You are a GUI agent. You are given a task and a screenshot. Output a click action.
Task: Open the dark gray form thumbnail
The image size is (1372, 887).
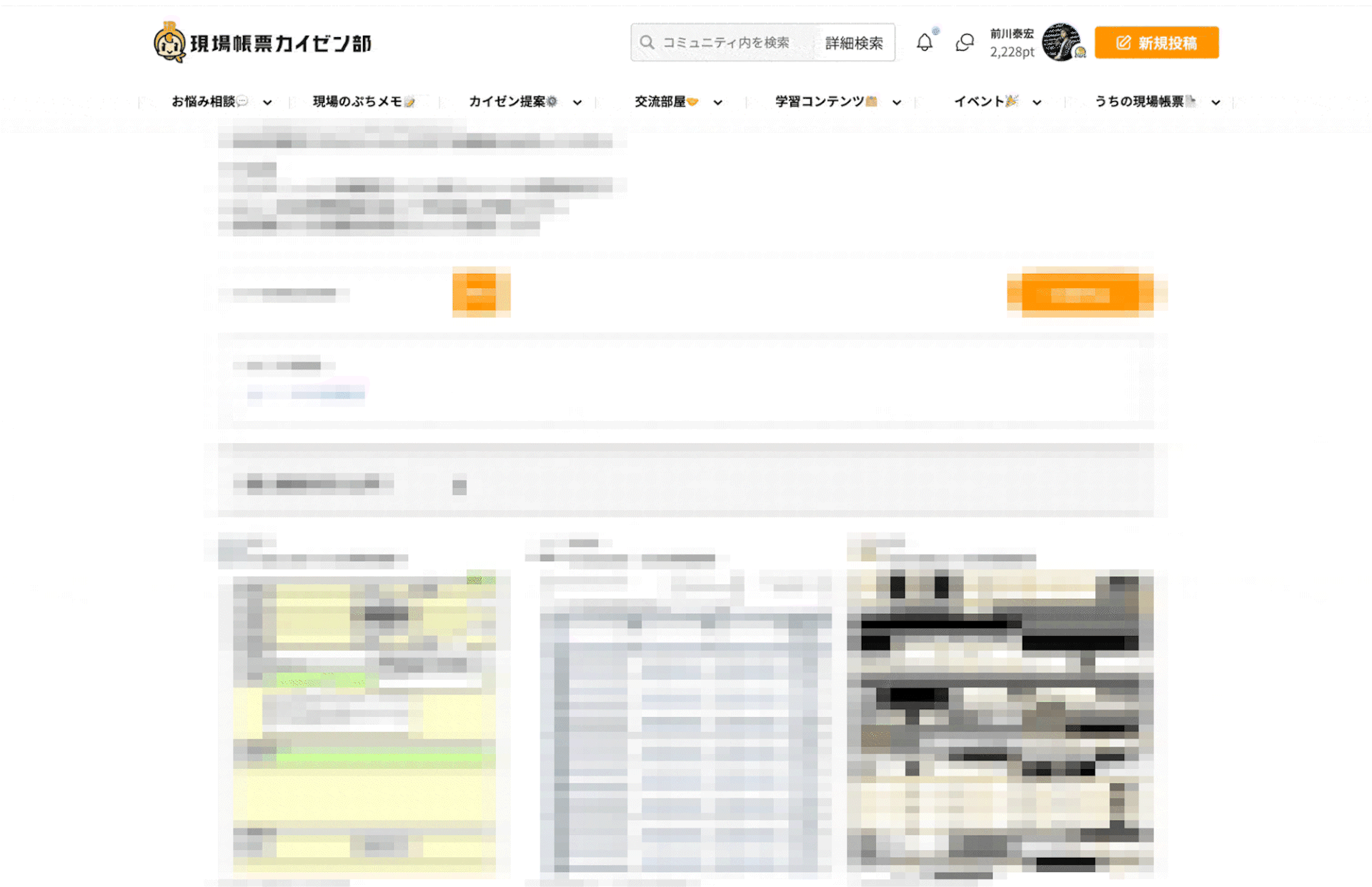pyautogui.click(x=1000, y=722)
